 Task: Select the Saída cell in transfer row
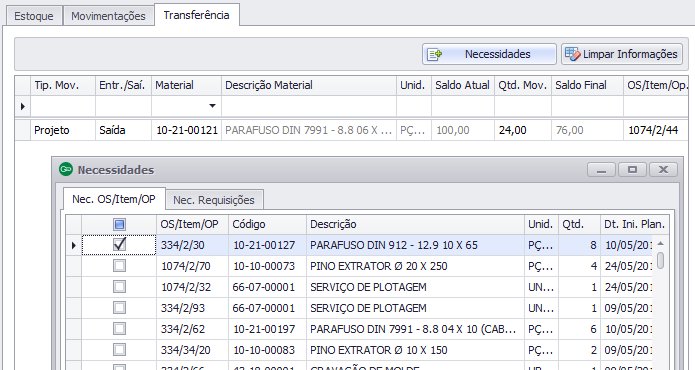click(123, 130)
